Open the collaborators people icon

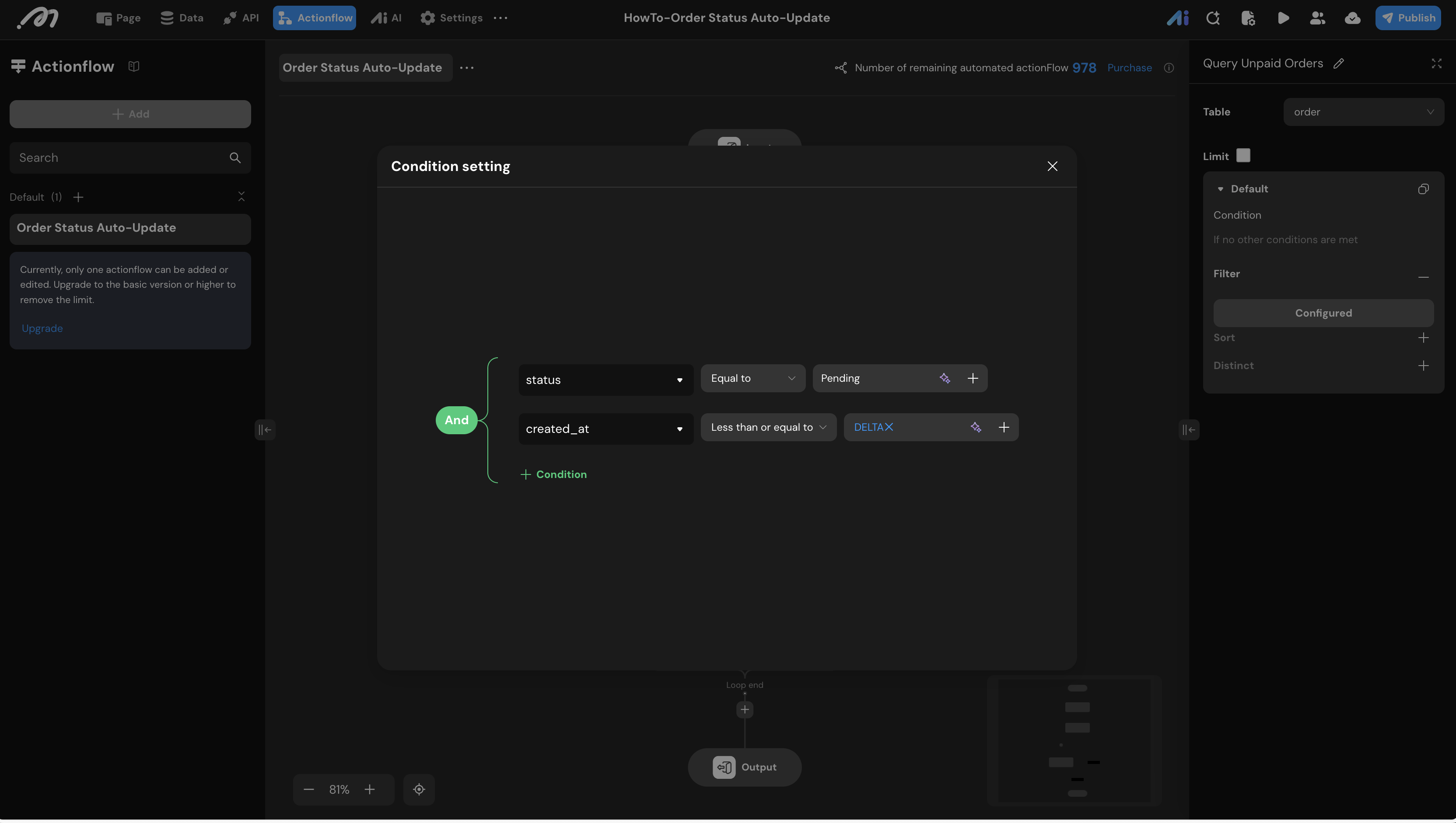pos(1317,18)
